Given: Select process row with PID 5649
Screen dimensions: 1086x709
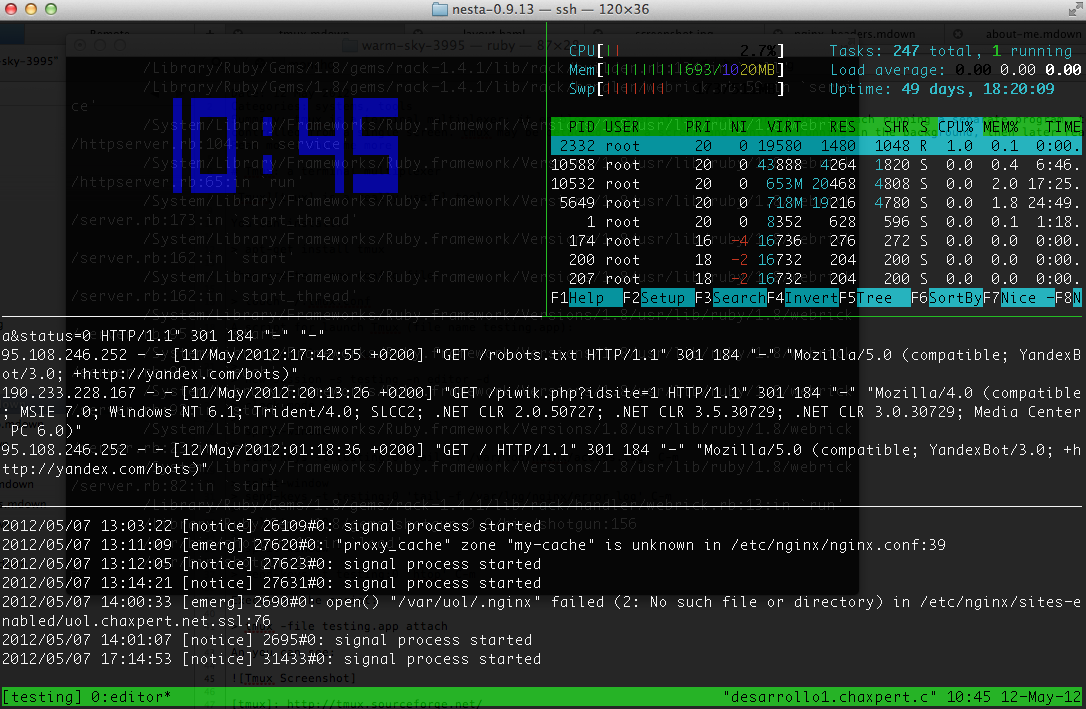Looking at the screenshot, I should (x=816, y=203).
